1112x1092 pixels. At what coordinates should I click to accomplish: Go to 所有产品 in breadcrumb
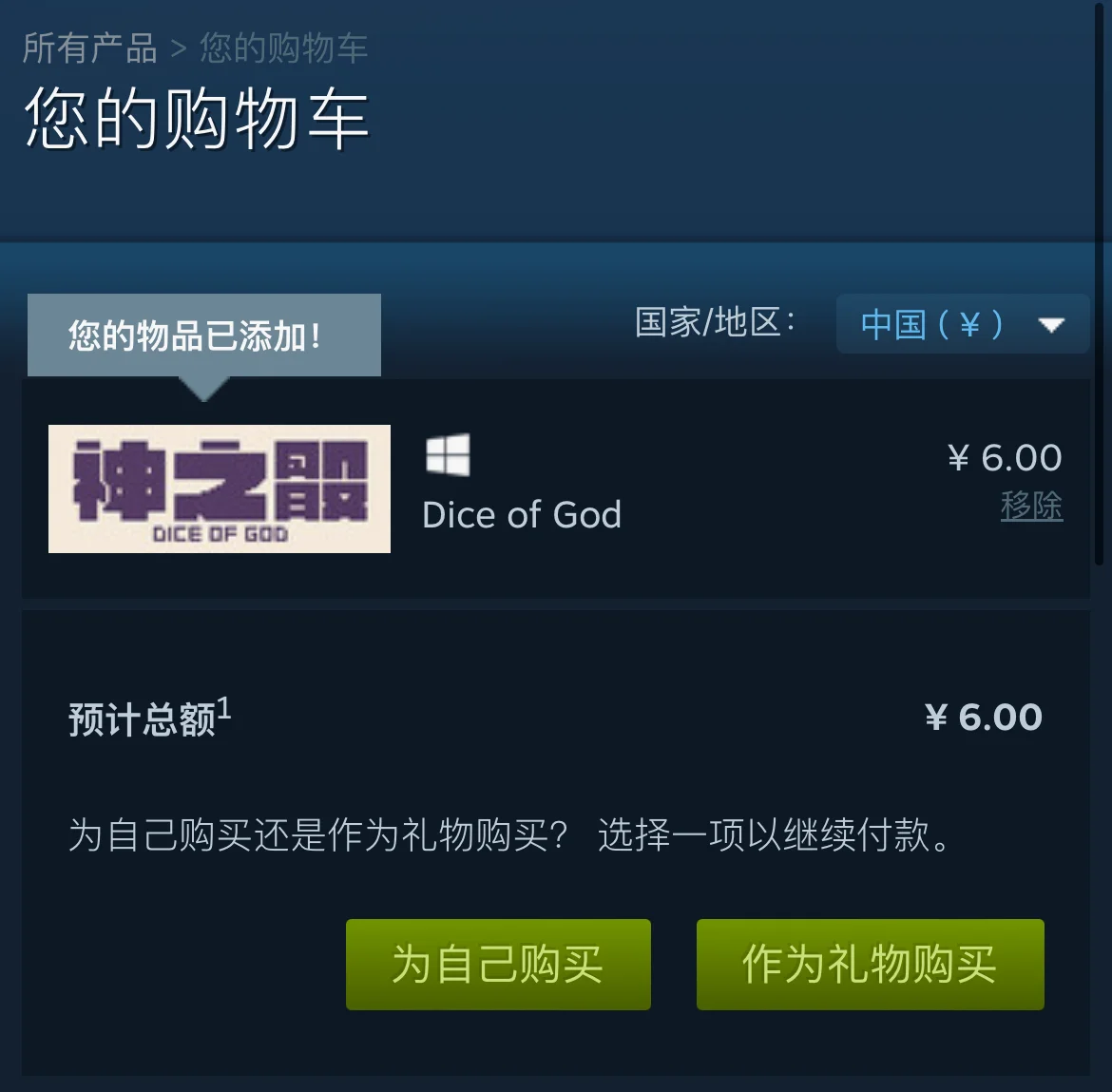point(89,48)
